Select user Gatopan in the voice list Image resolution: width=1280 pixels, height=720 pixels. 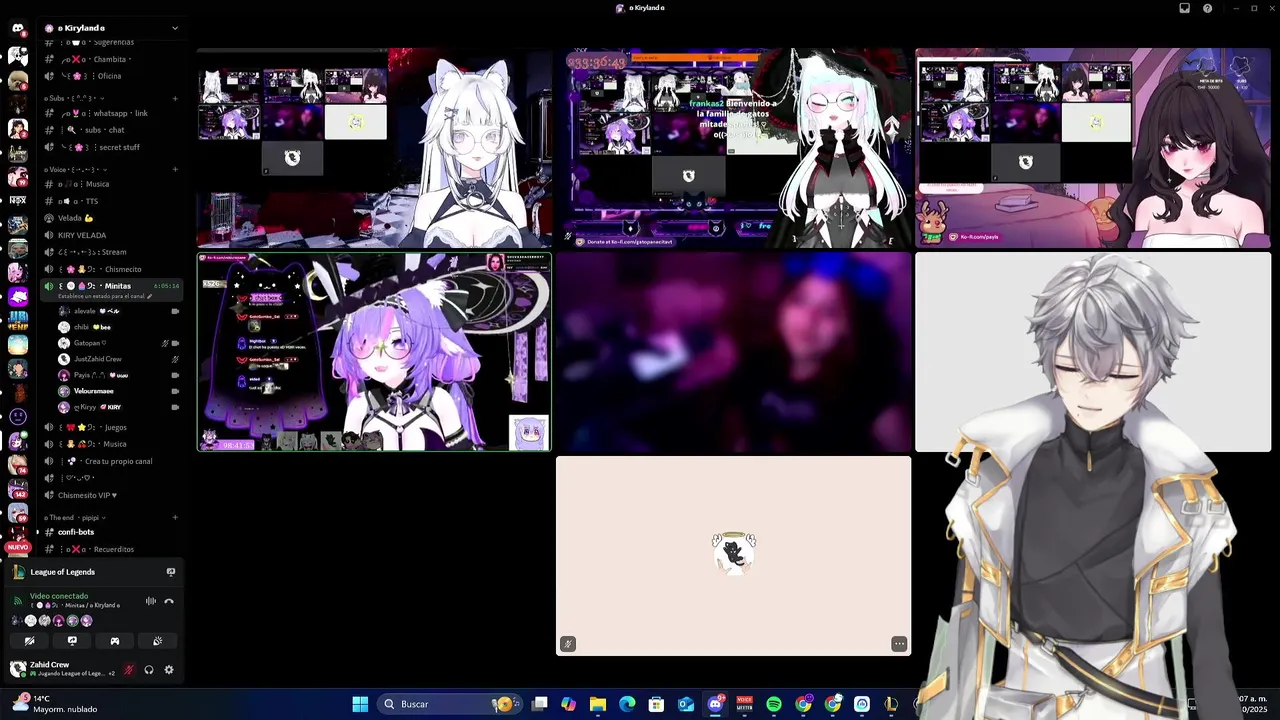[118, 343]
